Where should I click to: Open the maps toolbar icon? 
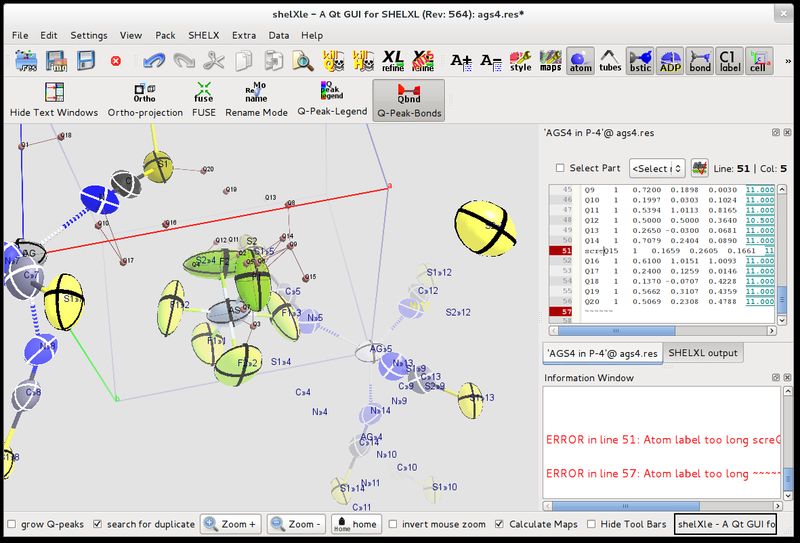point(551,61)
